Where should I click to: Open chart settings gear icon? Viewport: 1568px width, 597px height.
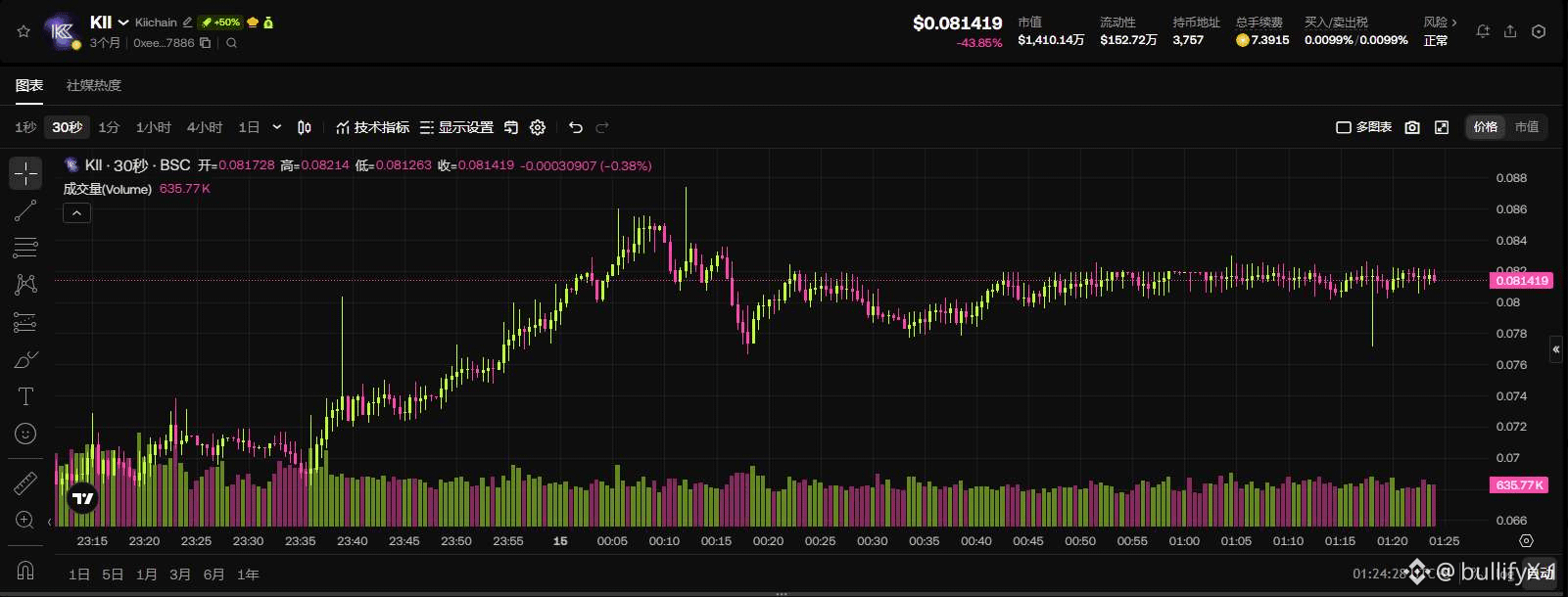coord(538,127)
